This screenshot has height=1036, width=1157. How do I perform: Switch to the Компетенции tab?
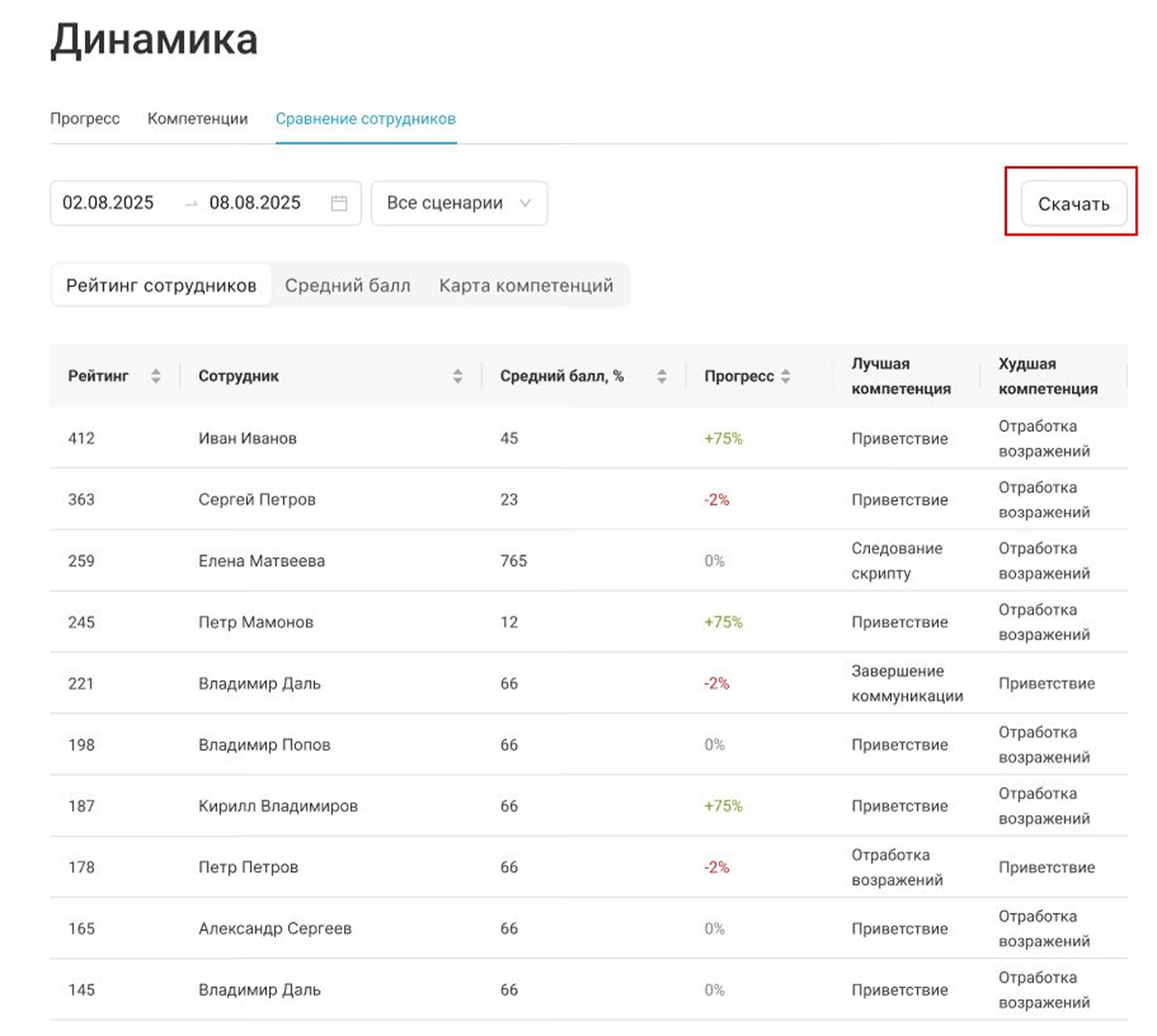tap(197, 119)
